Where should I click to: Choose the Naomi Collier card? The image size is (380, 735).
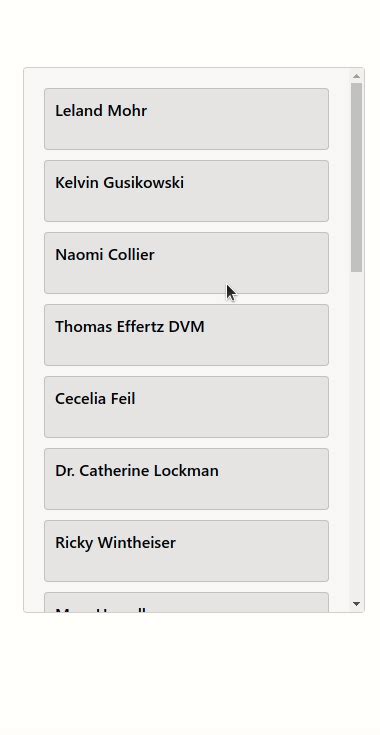tap(186, 263)
